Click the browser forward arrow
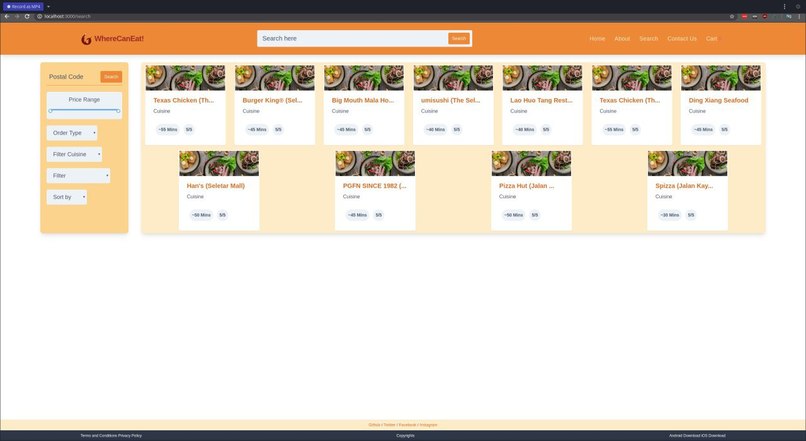806x441 pixels. pyautogui.click(x=17, y=16)
